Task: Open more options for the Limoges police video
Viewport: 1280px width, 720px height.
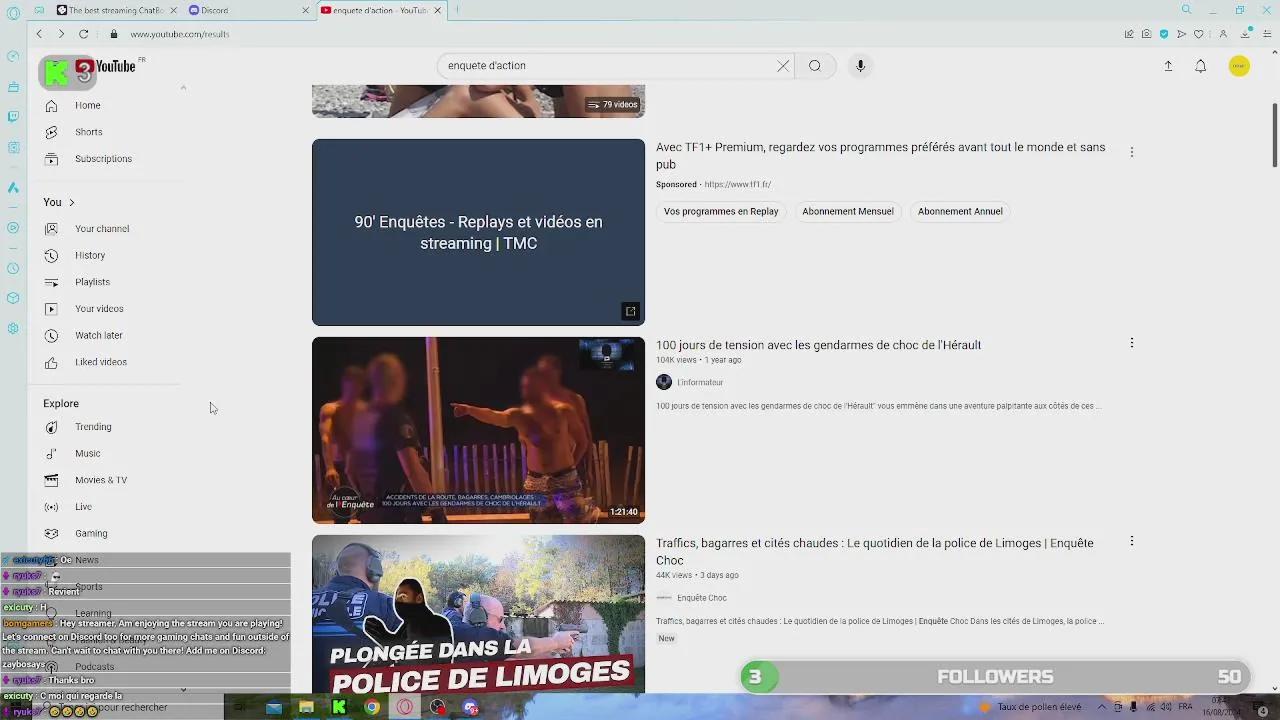Action: 1132,541
